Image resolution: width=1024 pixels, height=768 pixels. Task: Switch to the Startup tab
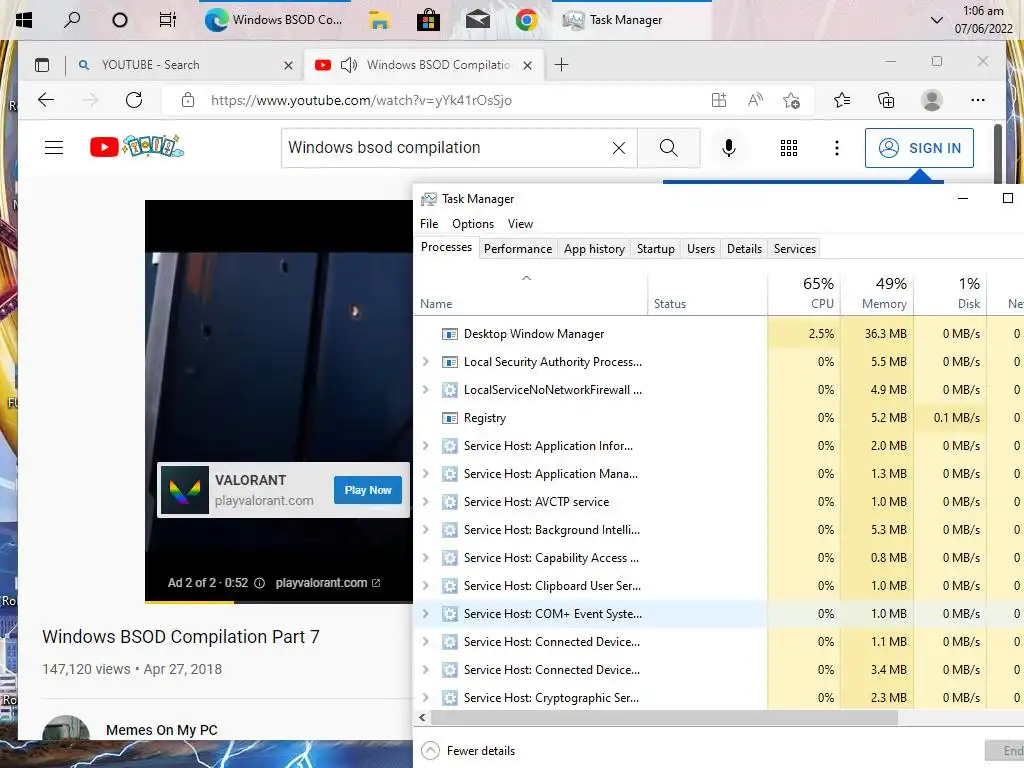656,249
